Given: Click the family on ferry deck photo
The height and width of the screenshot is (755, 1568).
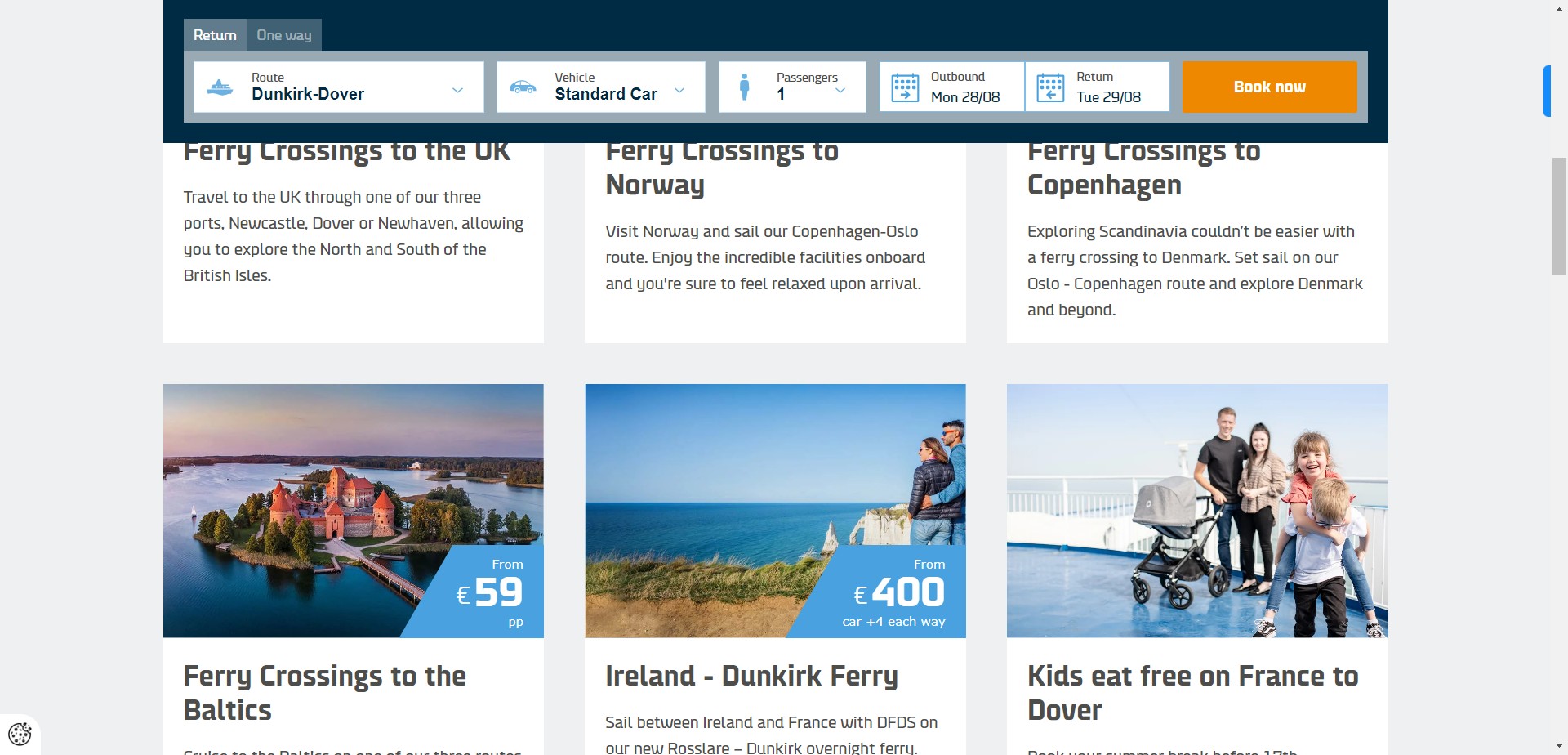Looking at the screenshot, I should coord(1196,510).
